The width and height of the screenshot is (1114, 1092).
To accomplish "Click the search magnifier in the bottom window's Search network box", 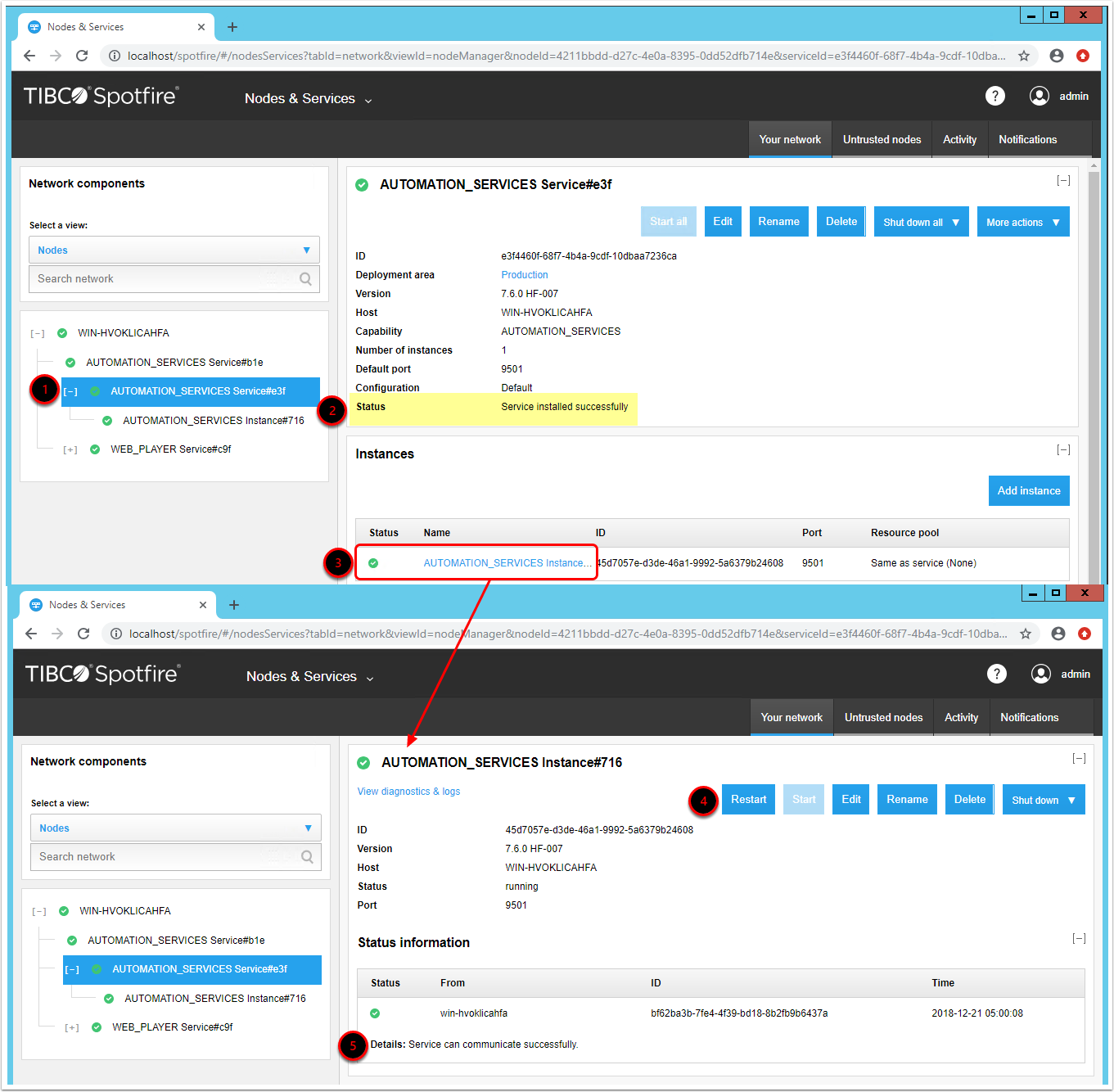I will [x=307, y=857].
